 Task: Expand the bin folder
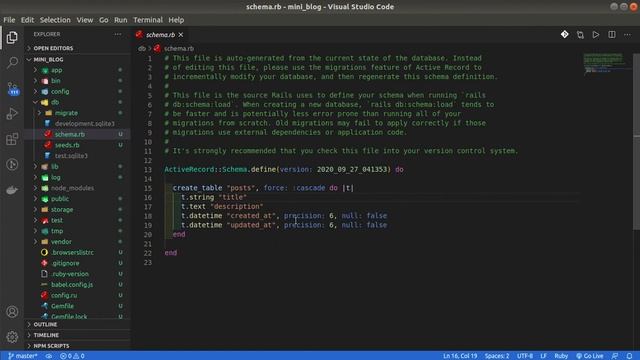(x=78, y=81)
